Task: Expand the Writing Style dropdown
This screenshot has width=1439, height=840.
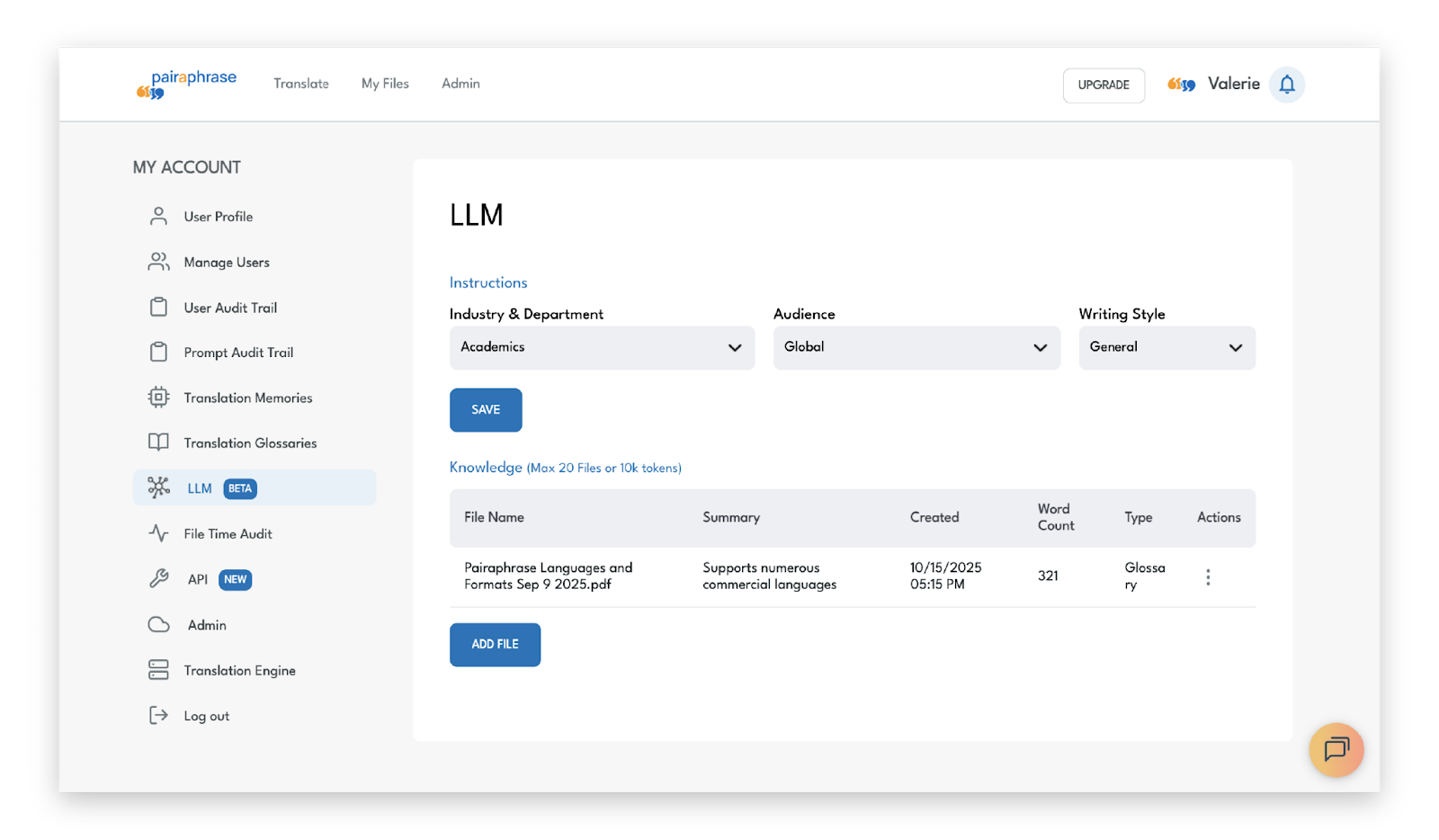Action: [x=1166, y=348]
